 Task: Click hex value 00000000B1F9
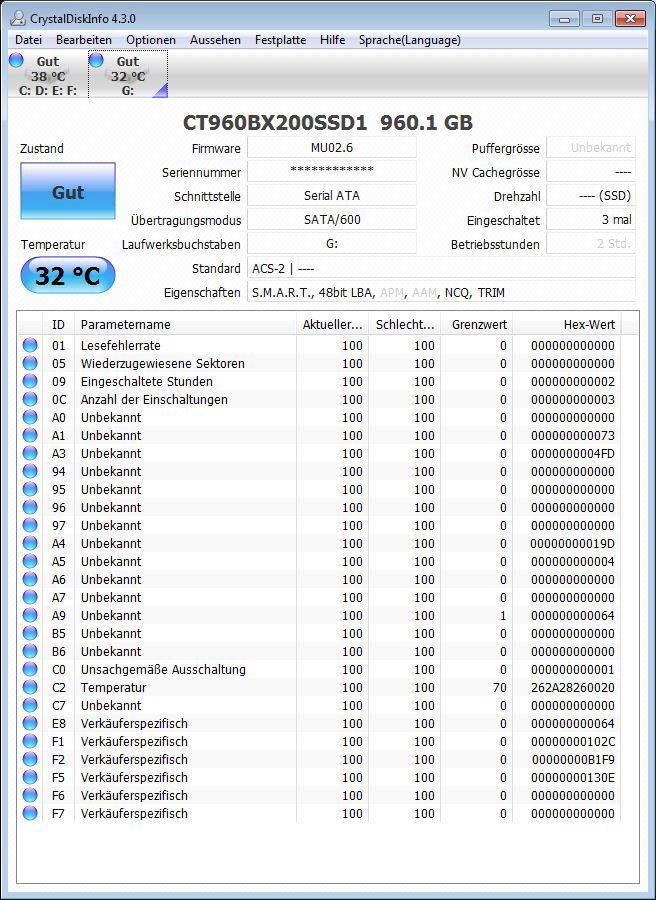click(573, 759)
